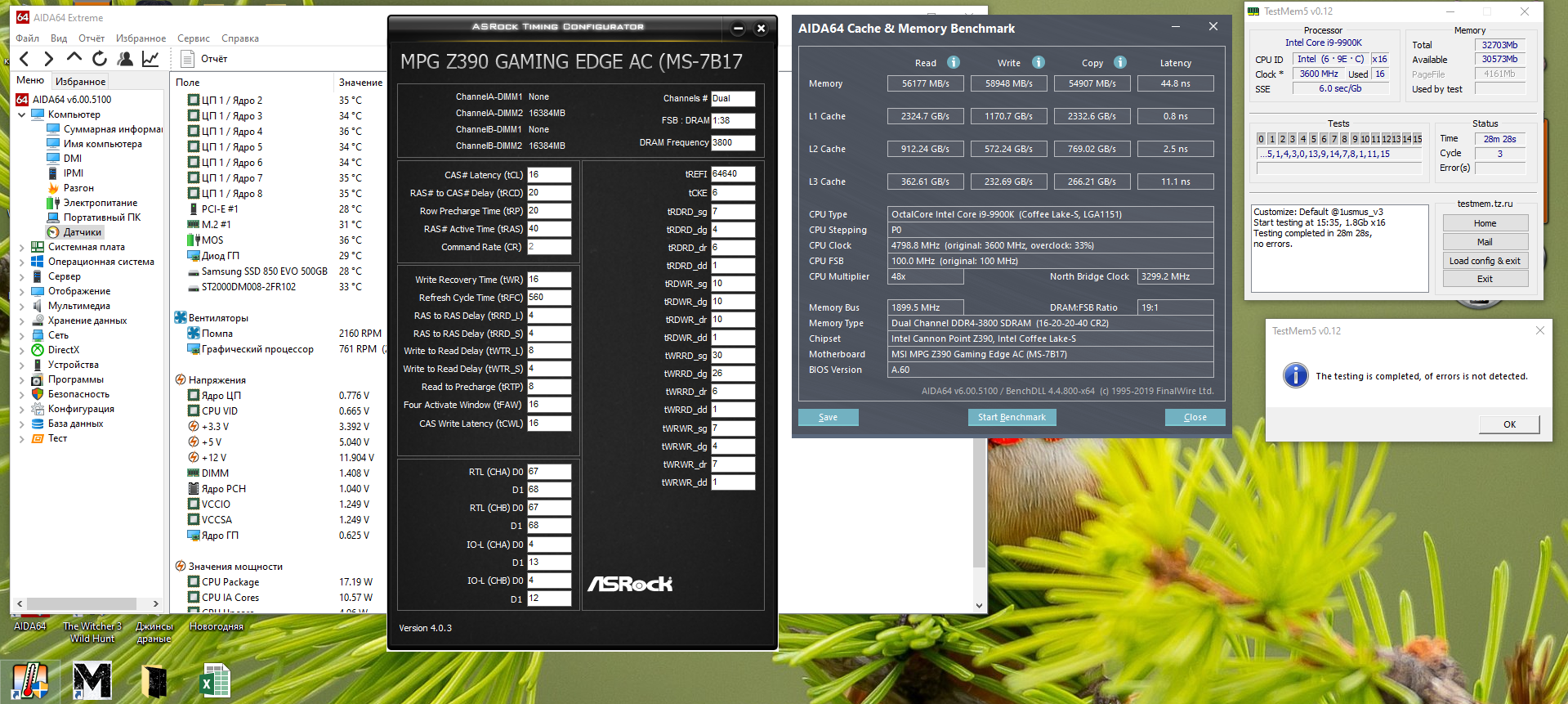The height and width of the screenshot is (704, 1568).
Task: Open the Вид menu
Action: (59, 38)
